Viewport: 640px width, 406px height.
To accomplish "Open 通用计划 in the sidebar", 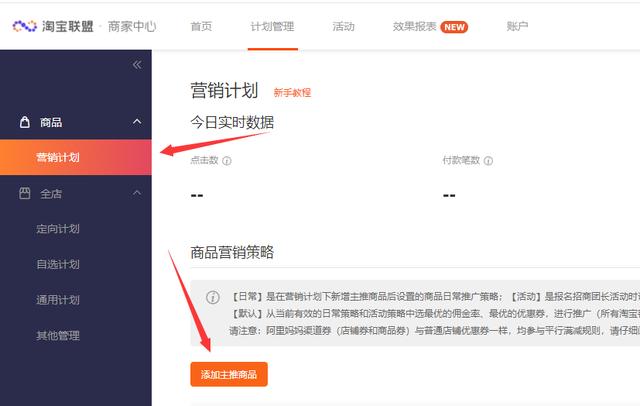I will pos(58,300).
